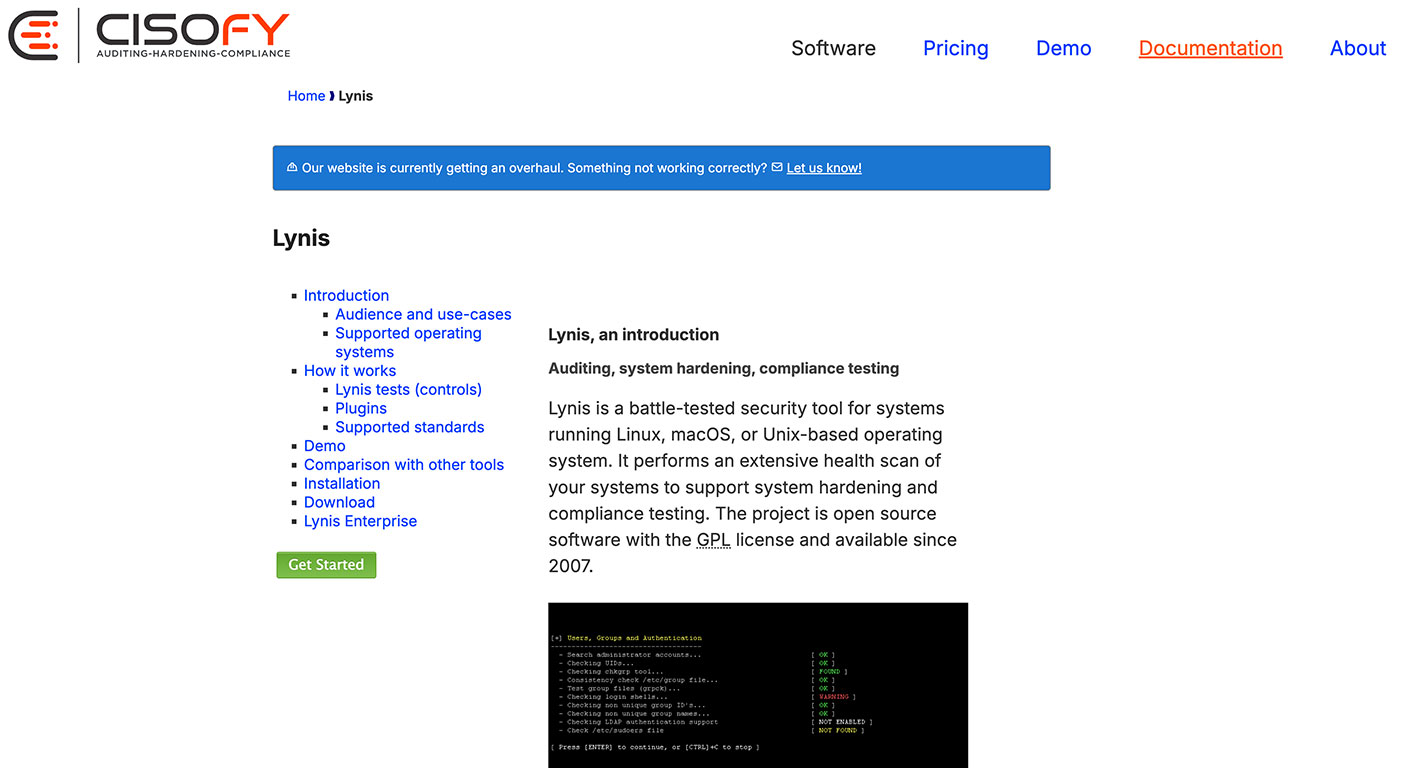Go to the Pricing page
The height and width of the screenshot is (768, 1408).
coord(955,48)
